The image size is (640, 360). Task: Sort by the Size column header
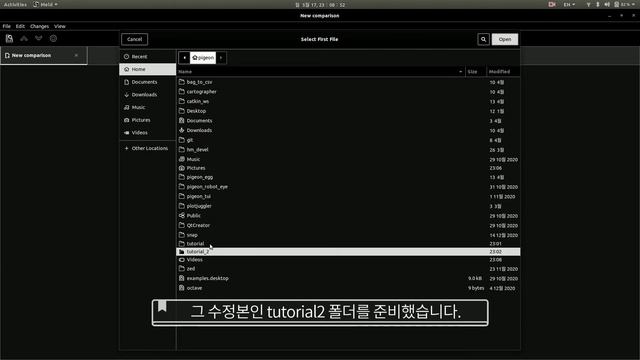point(476,71)
